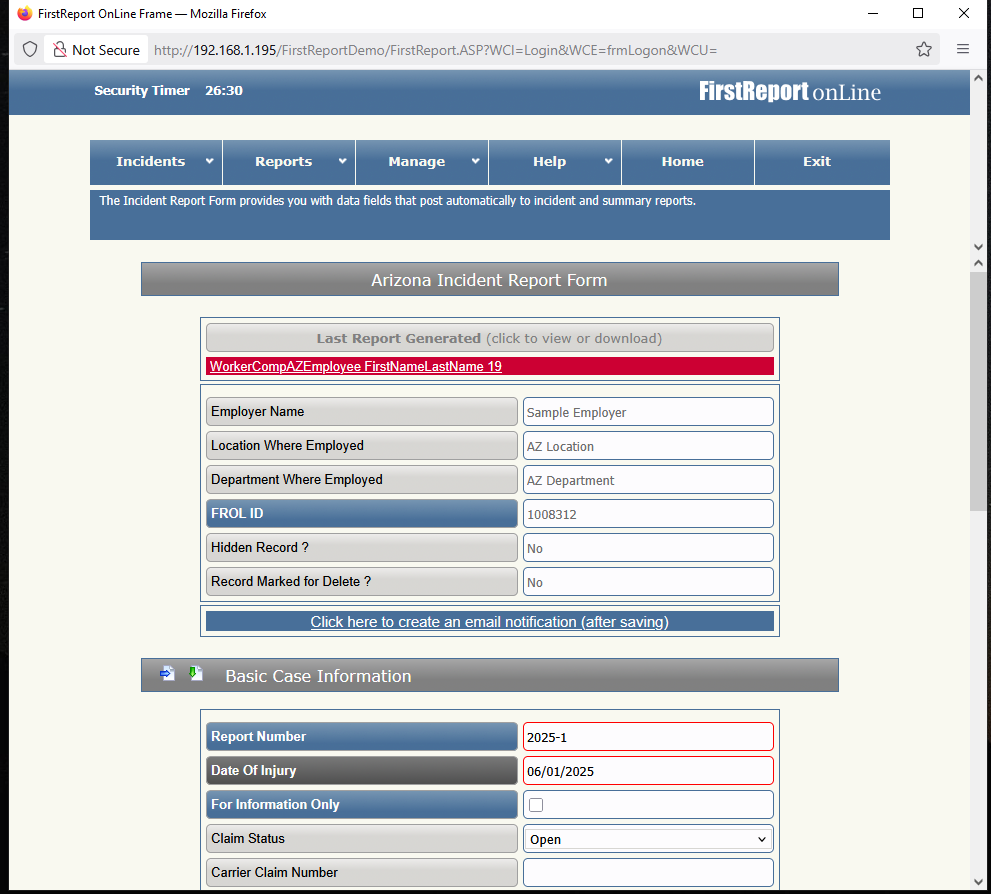
Task: Click the Firefox logo in the title bar
Action: click(24, 14)
